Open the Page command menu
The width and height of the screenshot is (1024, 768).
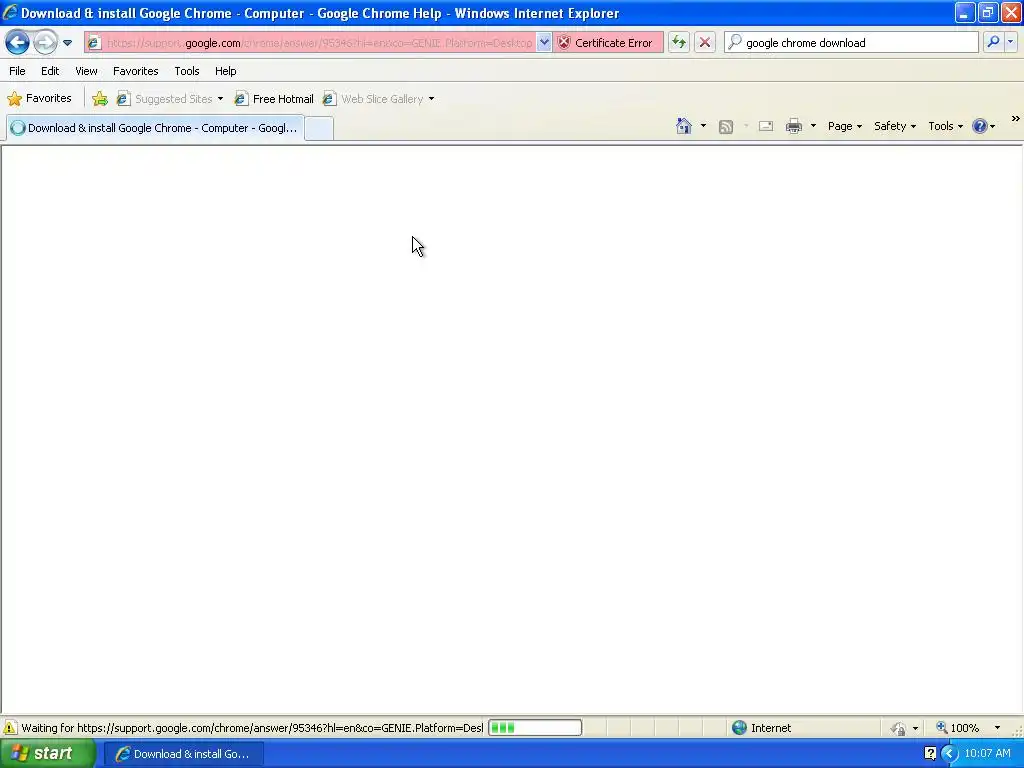coord(845,126)
